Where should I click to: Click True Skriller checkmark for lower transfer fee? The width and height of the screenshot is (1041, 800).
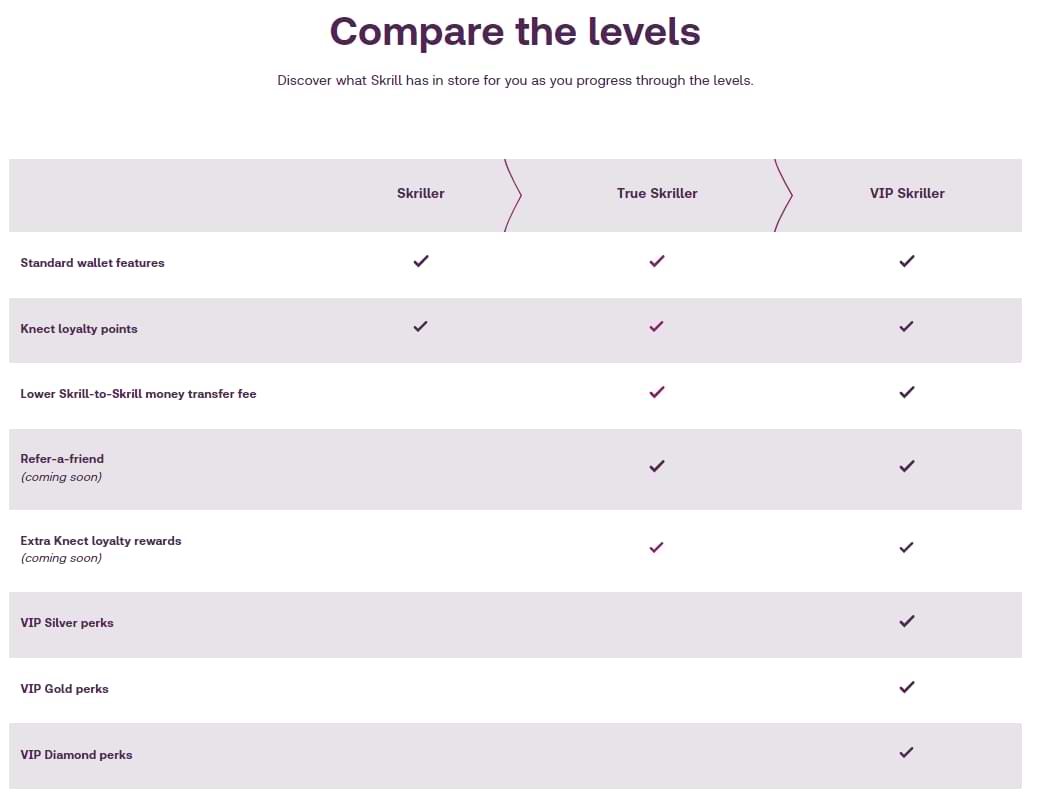[657, 392]
